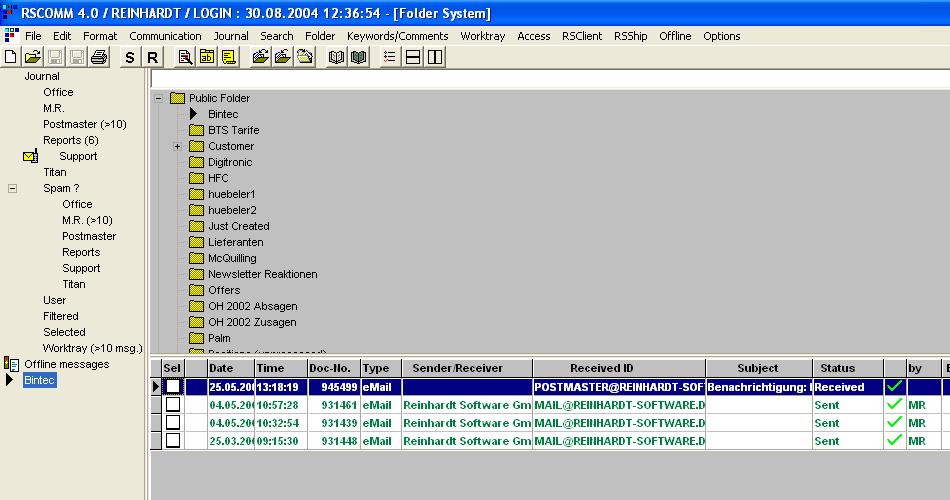Select Offline messages in the left panel
The width and height of the screenshot is (950, 500).
[x=66, y=364]
